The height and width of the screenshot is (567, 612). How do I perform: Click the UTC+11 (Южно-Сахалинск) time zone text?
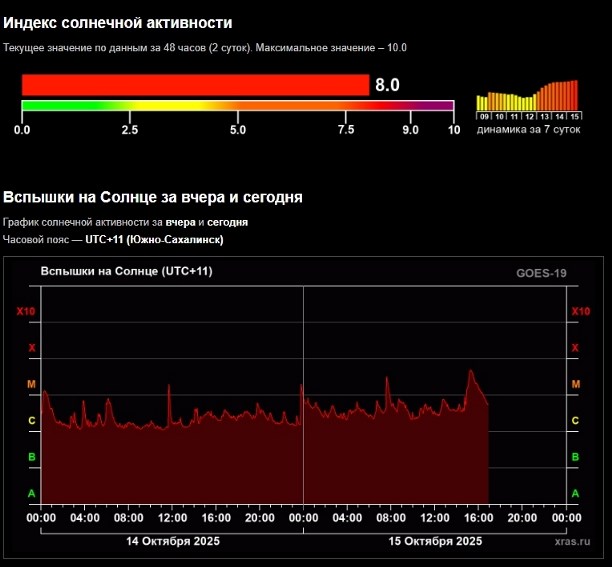[x=154, y=240]
